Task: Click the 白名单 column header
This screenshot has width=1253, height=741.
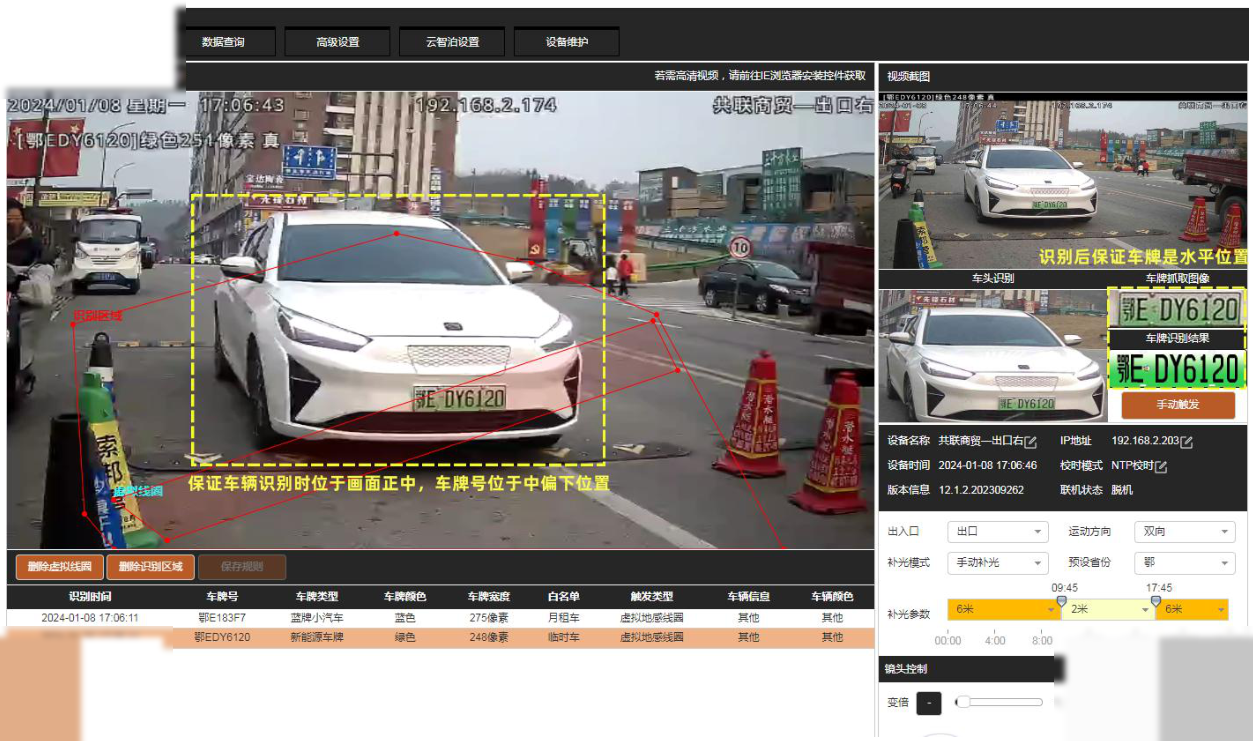Action: [564, 596]
